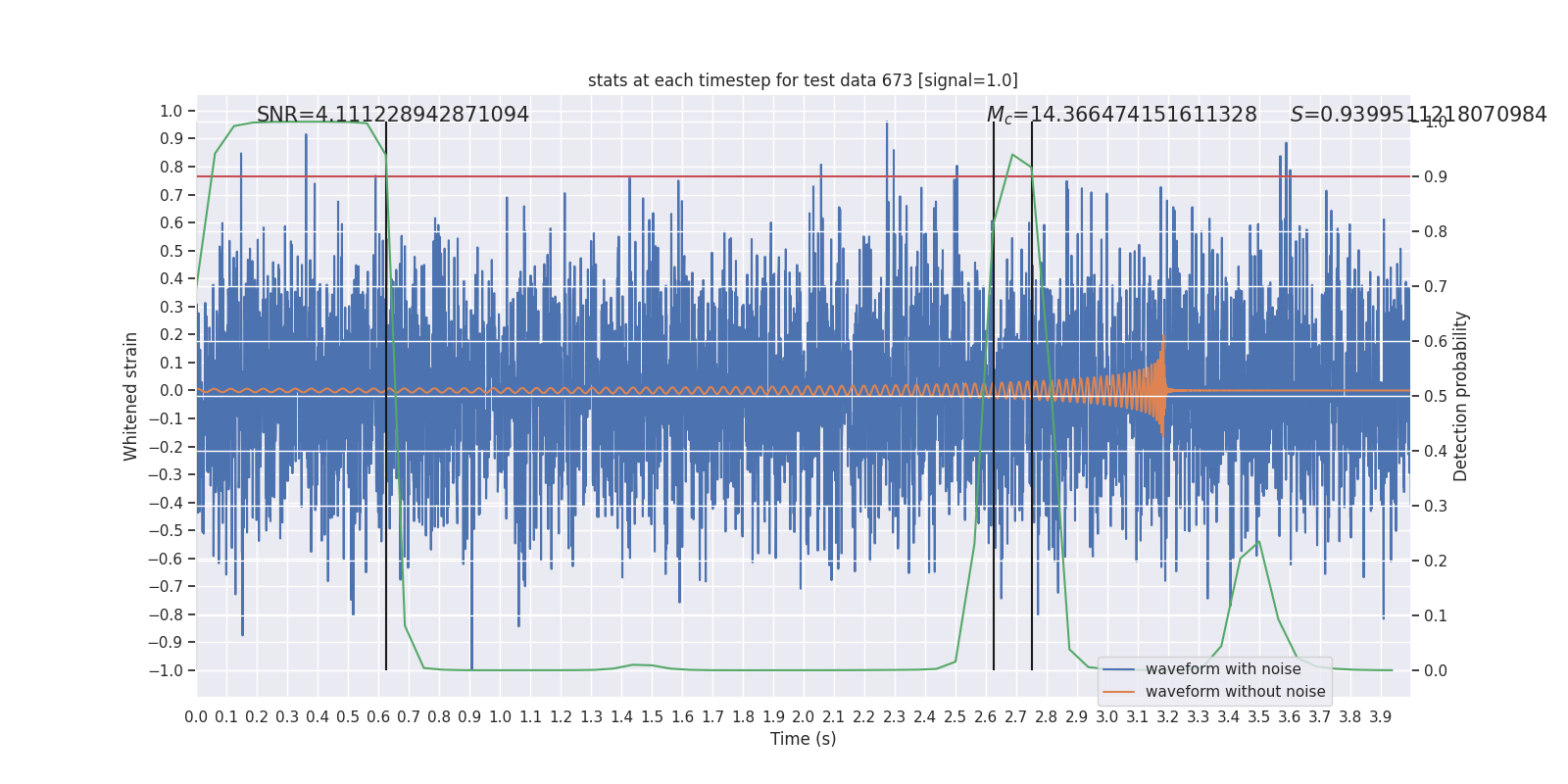Click x-axis tick label 1.0
The width and height of the screenshot is (1568, 784).
(x=500, y=717)
